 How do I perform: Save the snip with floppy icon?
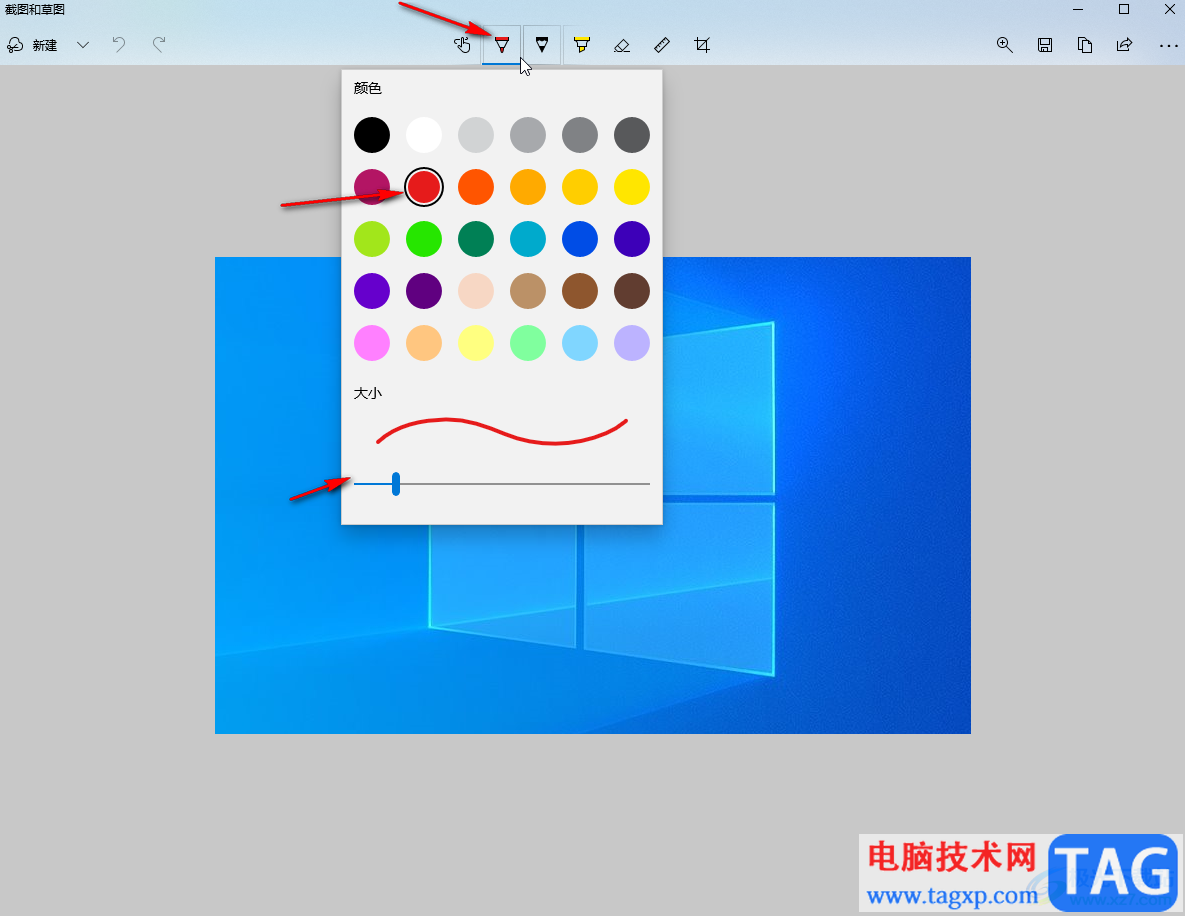[x=1045, y=45]
